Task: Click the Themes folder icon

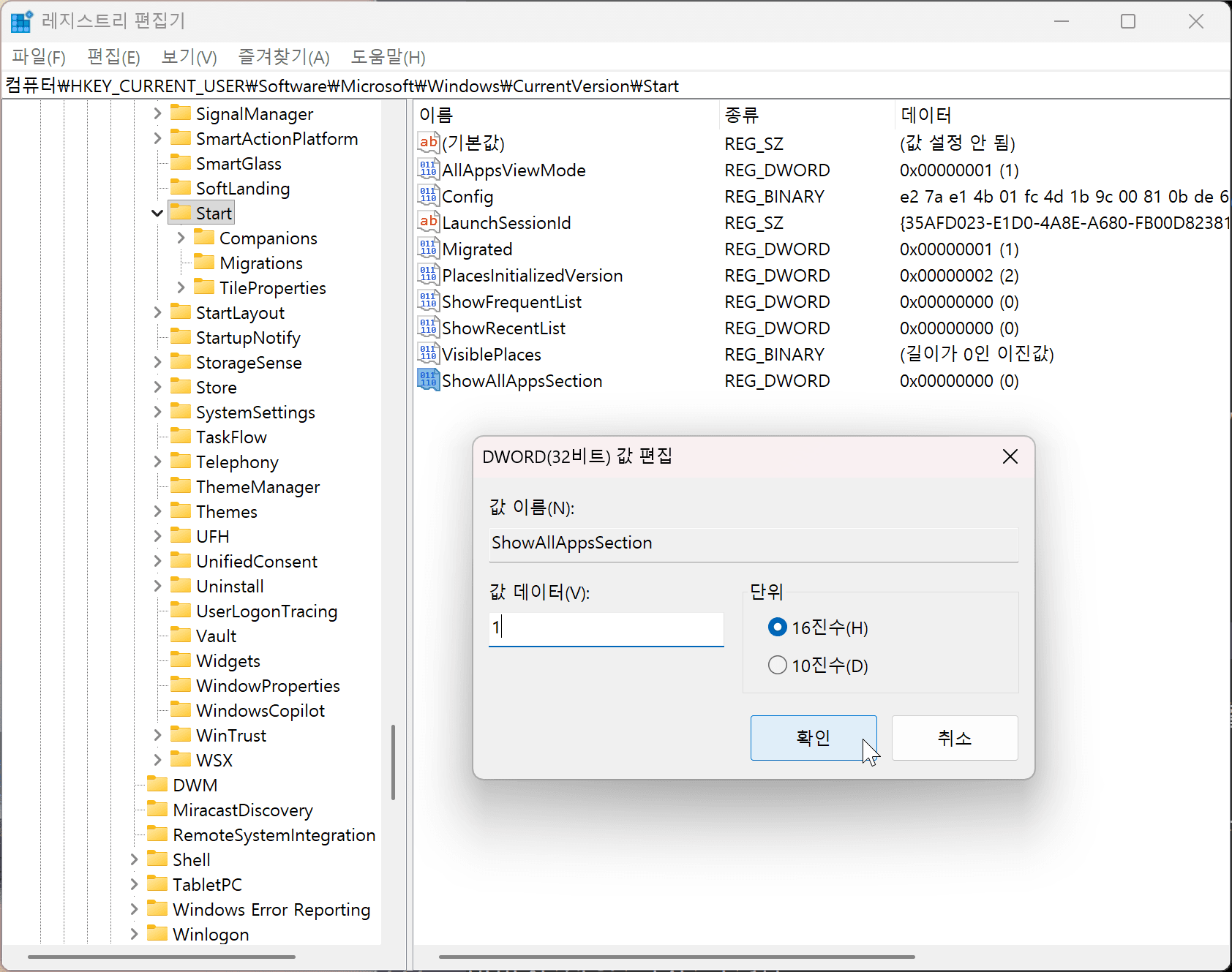Action: pyautogui.click(x=181, y=511)
